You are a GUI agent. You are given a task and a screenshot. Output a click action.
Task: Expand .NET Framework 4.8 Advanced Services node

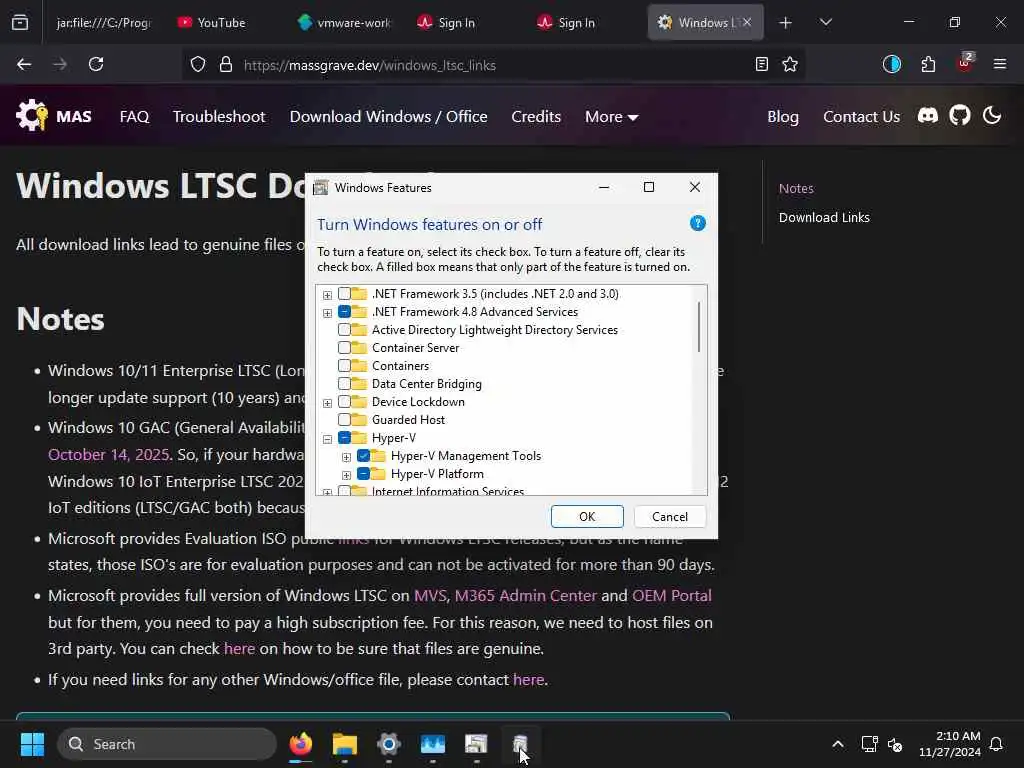coord(327,313)
